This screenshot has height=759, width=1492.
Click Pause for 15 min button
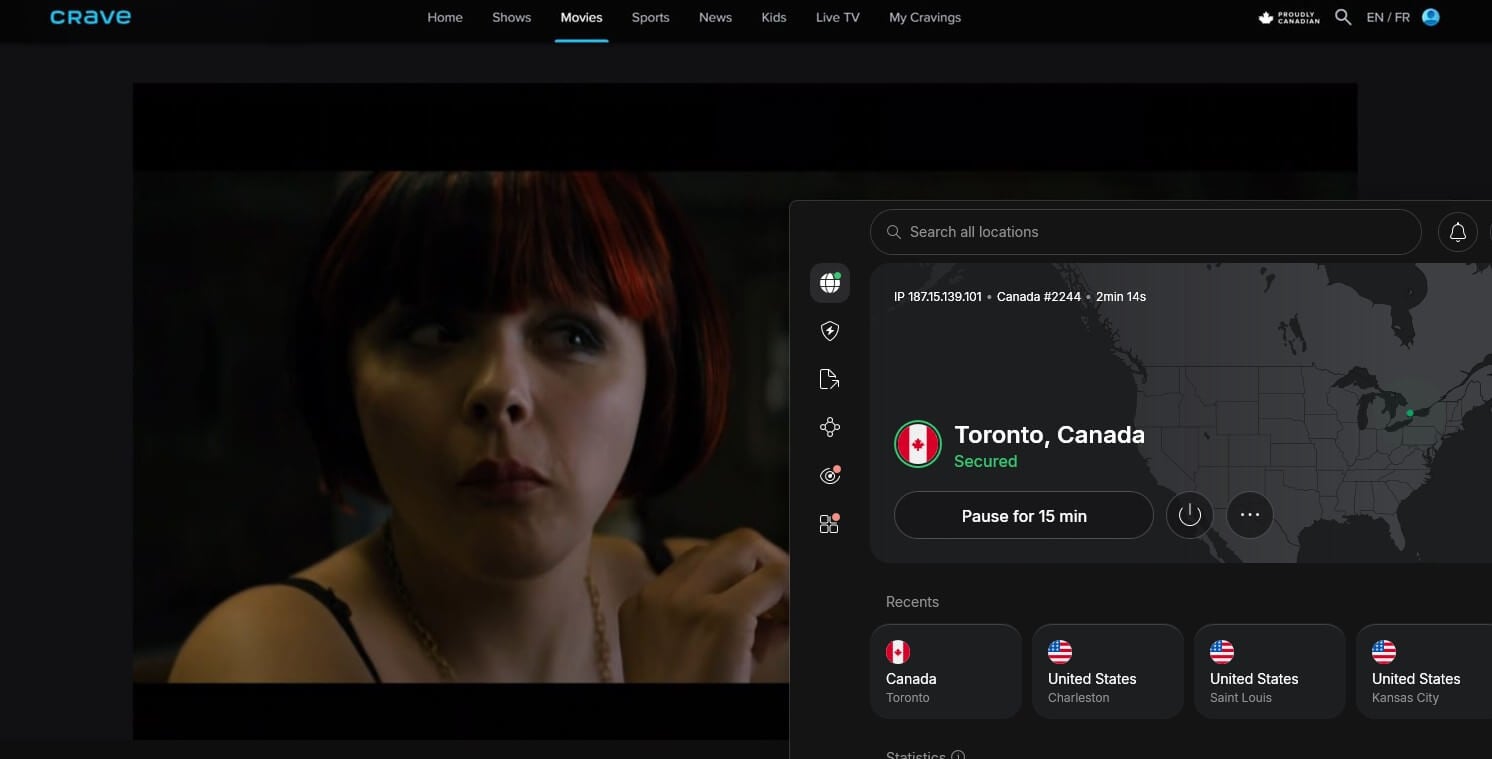tap(1023, 515)
